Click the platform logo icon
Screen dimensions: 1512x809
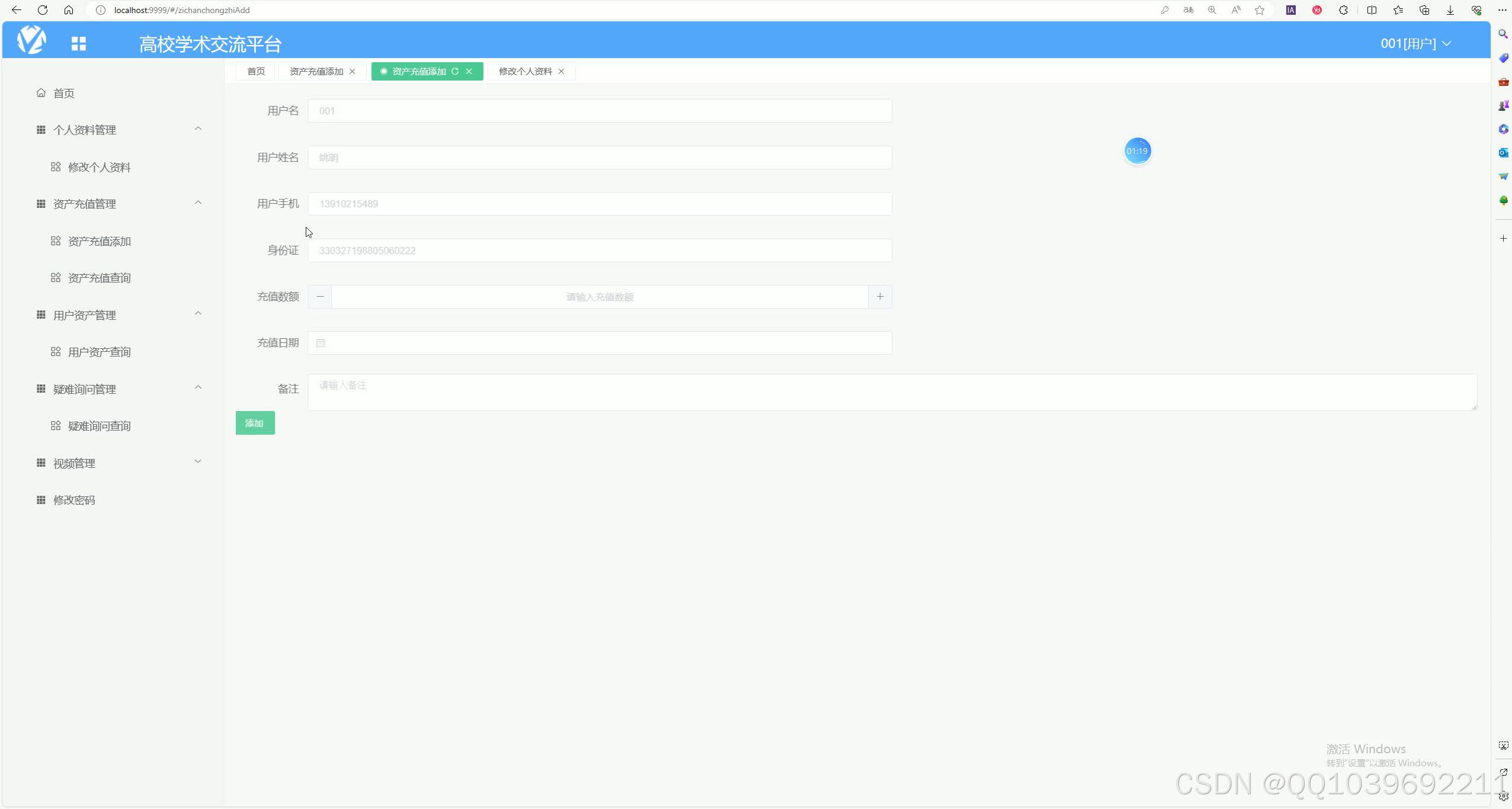coord(31,40)
